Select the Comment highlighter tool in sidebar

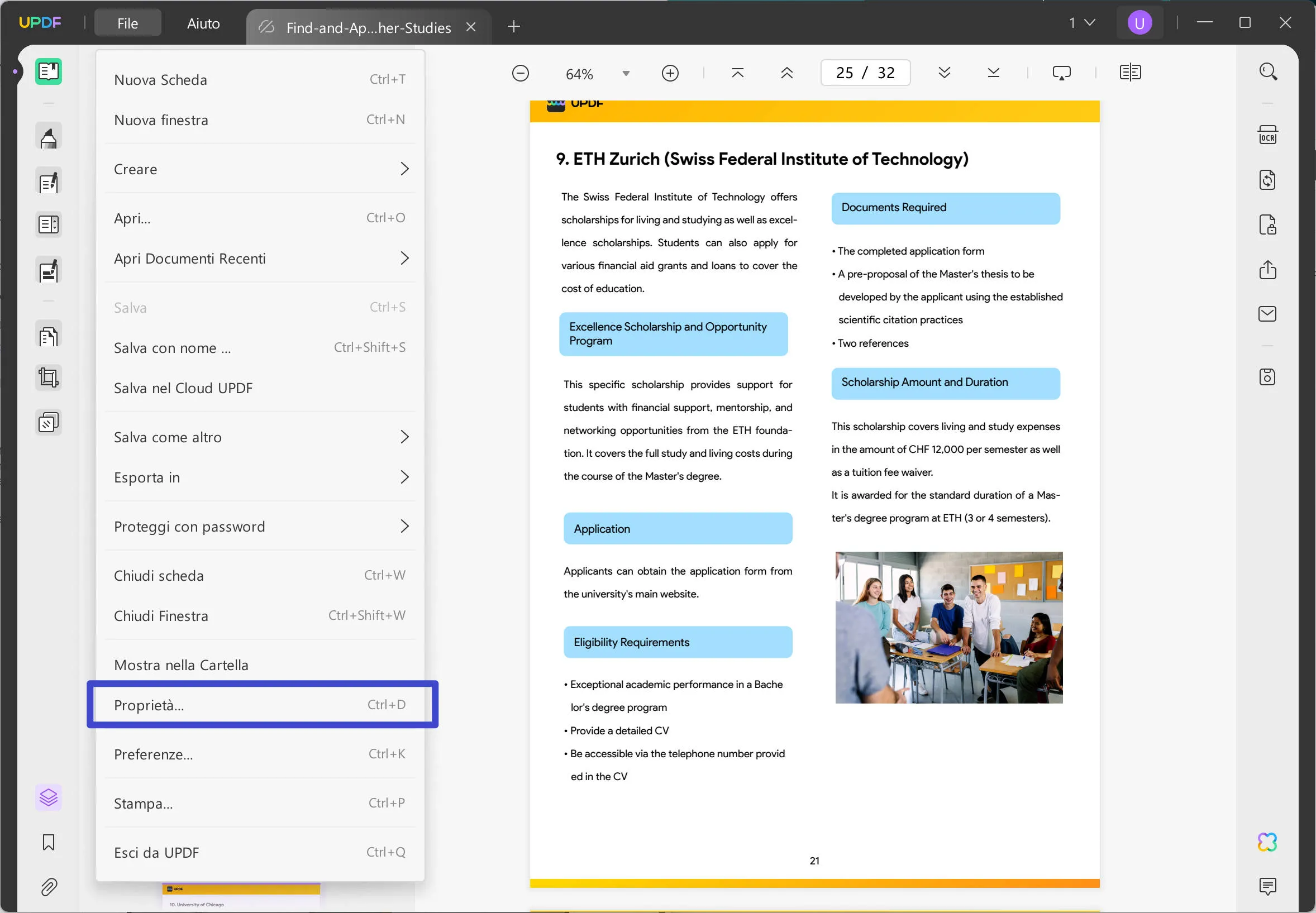(49, 137)
